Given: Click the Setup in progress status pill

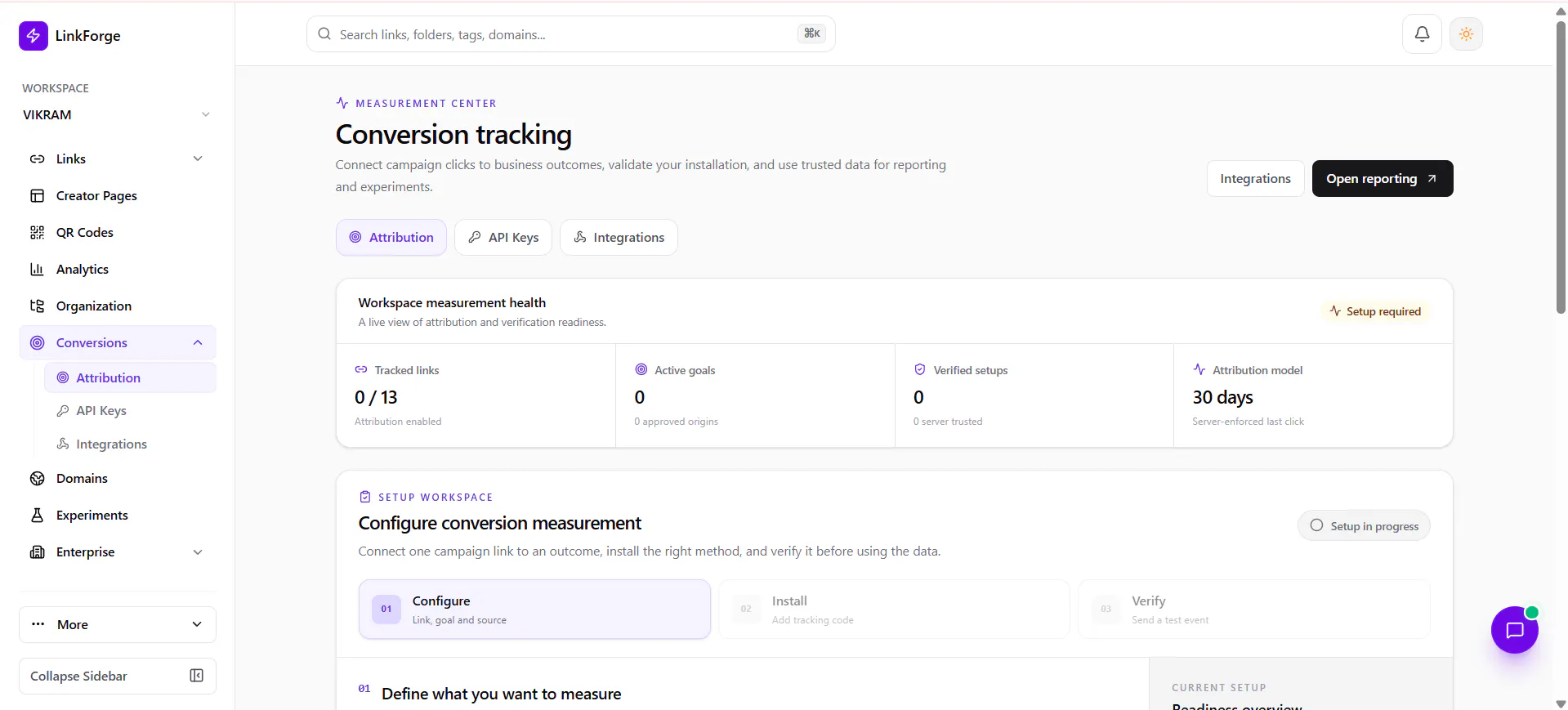Looking at the screenshot, I should 1364,526.
